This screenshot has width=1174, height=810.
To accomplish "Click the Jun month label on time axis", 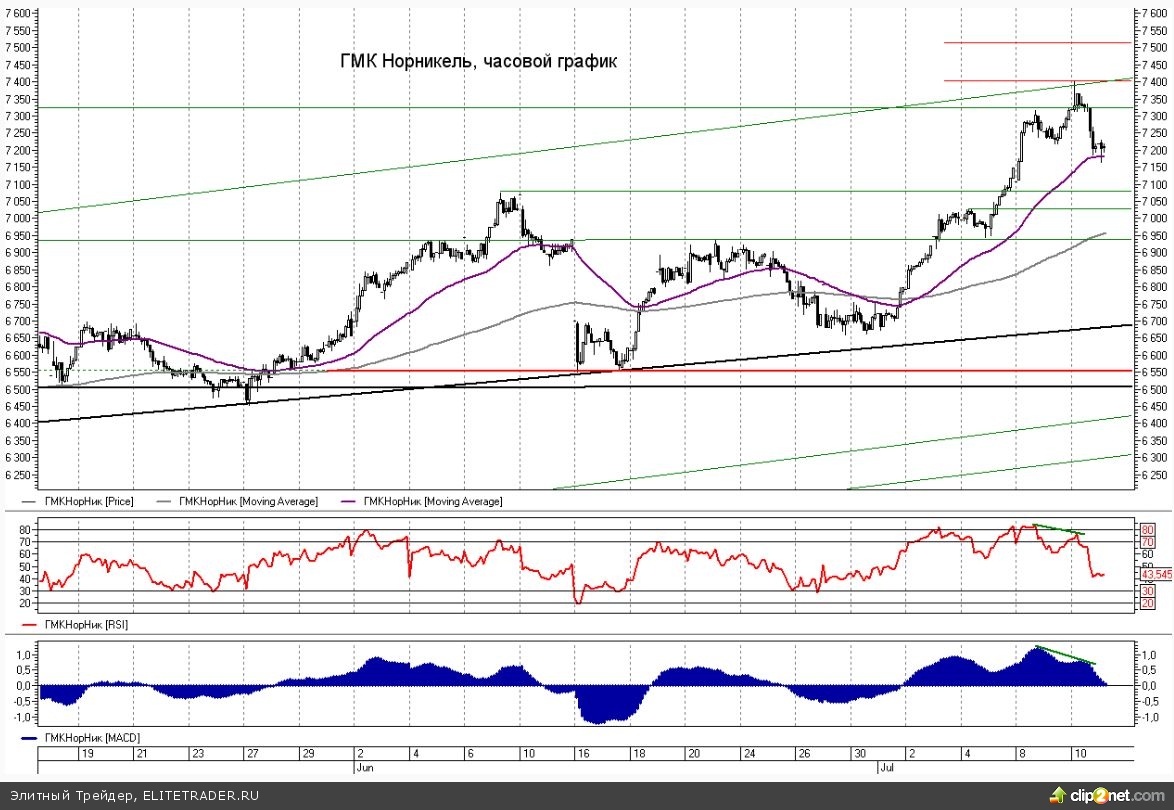I will point(364,769).
